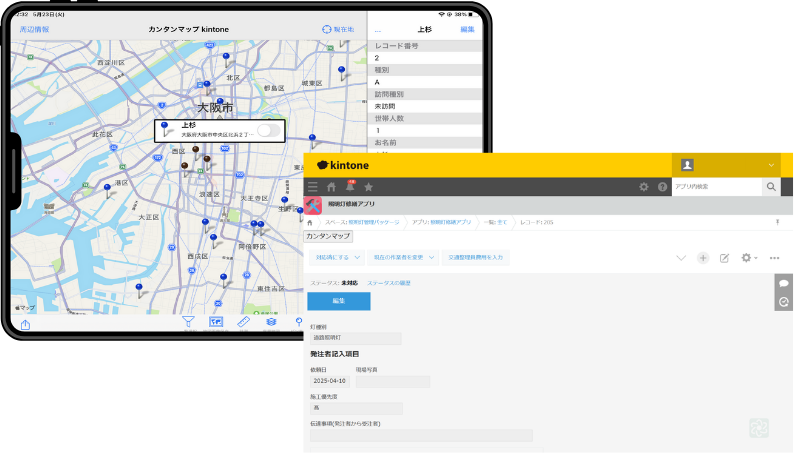Viewport: 794px width, 453px height.
Task: Tap the blue pin near 城東区 on map
Action: click(x=342, y=70)
